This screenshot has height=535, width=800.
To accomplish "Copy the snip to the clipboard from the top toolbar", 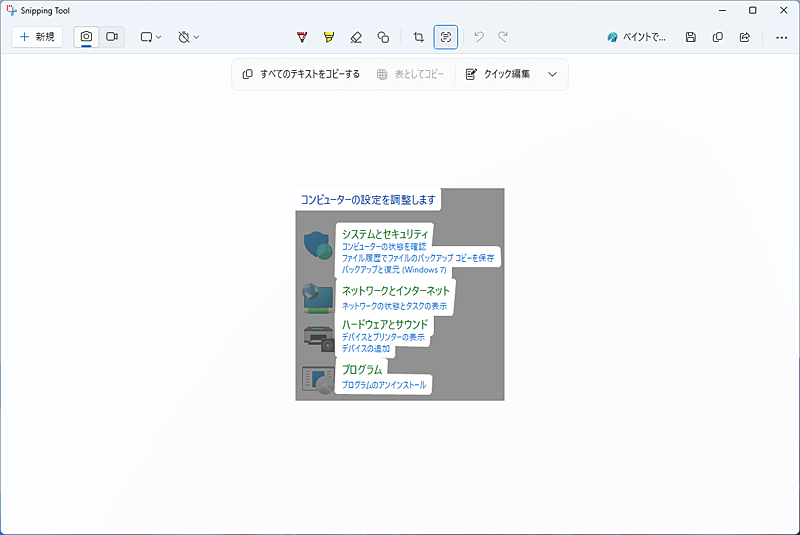I will 718,37.
